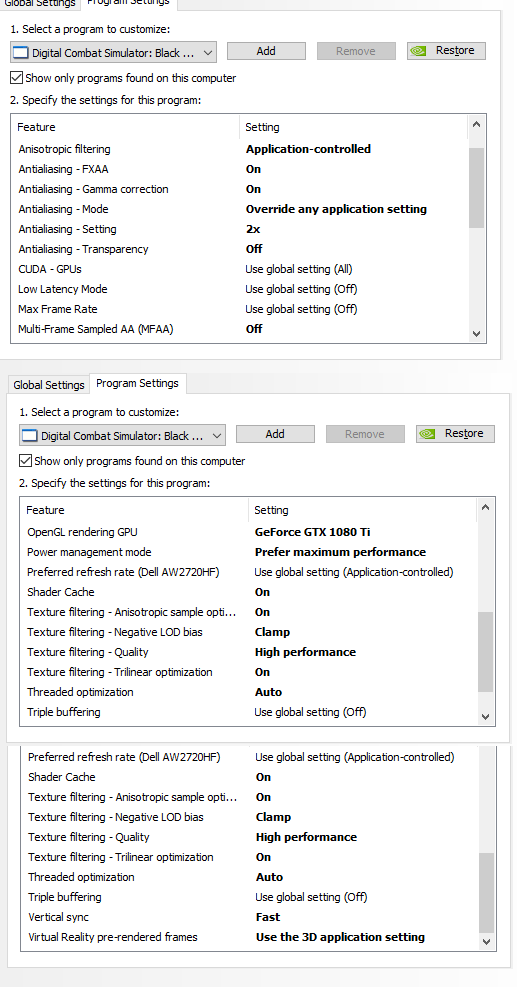The width and height of the screenshot is (517, 987).
Task: Switch to Global Settings tab in middle panel
Action: 49,385
